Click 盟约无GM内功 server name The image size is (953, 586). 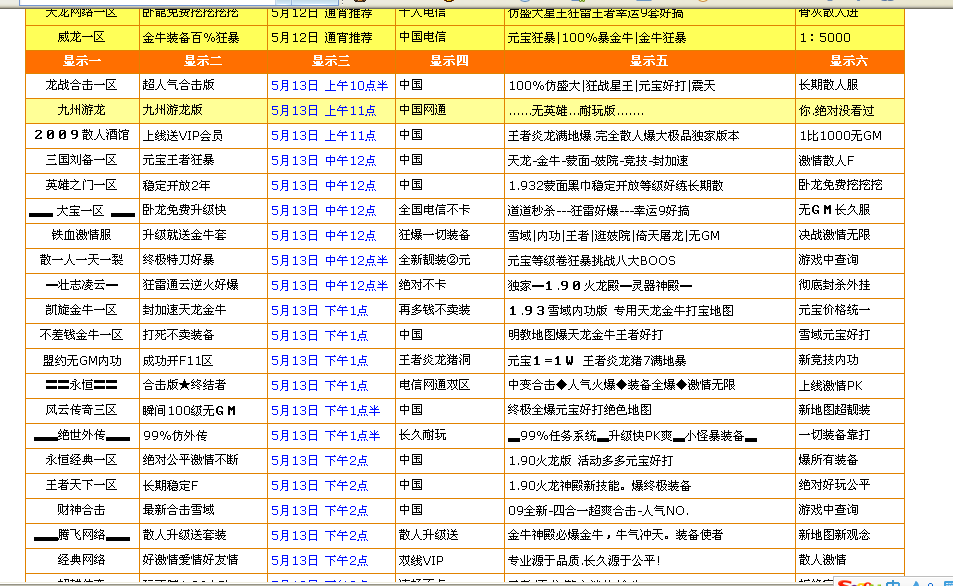point(81,361)
